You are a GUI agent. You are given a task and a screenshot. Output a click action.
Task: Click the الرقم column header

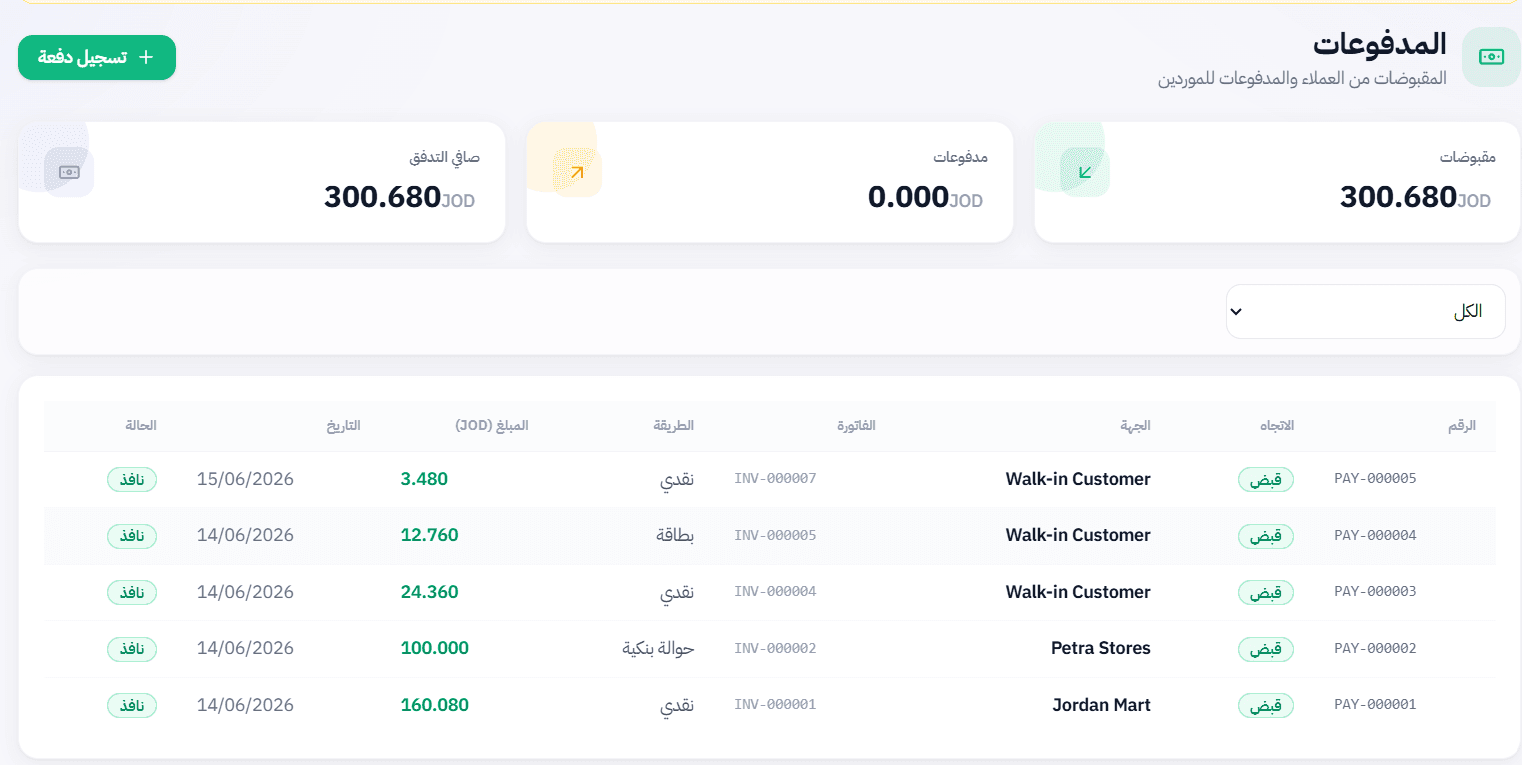[1462, 425]
